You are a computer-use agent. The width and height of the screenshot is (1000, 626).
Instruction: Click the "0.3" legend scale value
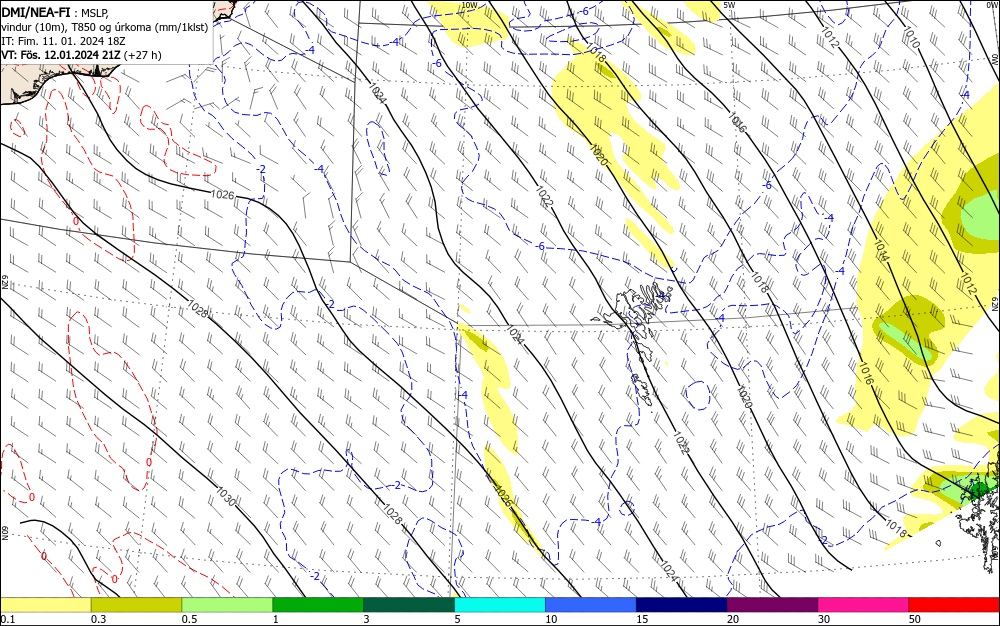point(99,619)
